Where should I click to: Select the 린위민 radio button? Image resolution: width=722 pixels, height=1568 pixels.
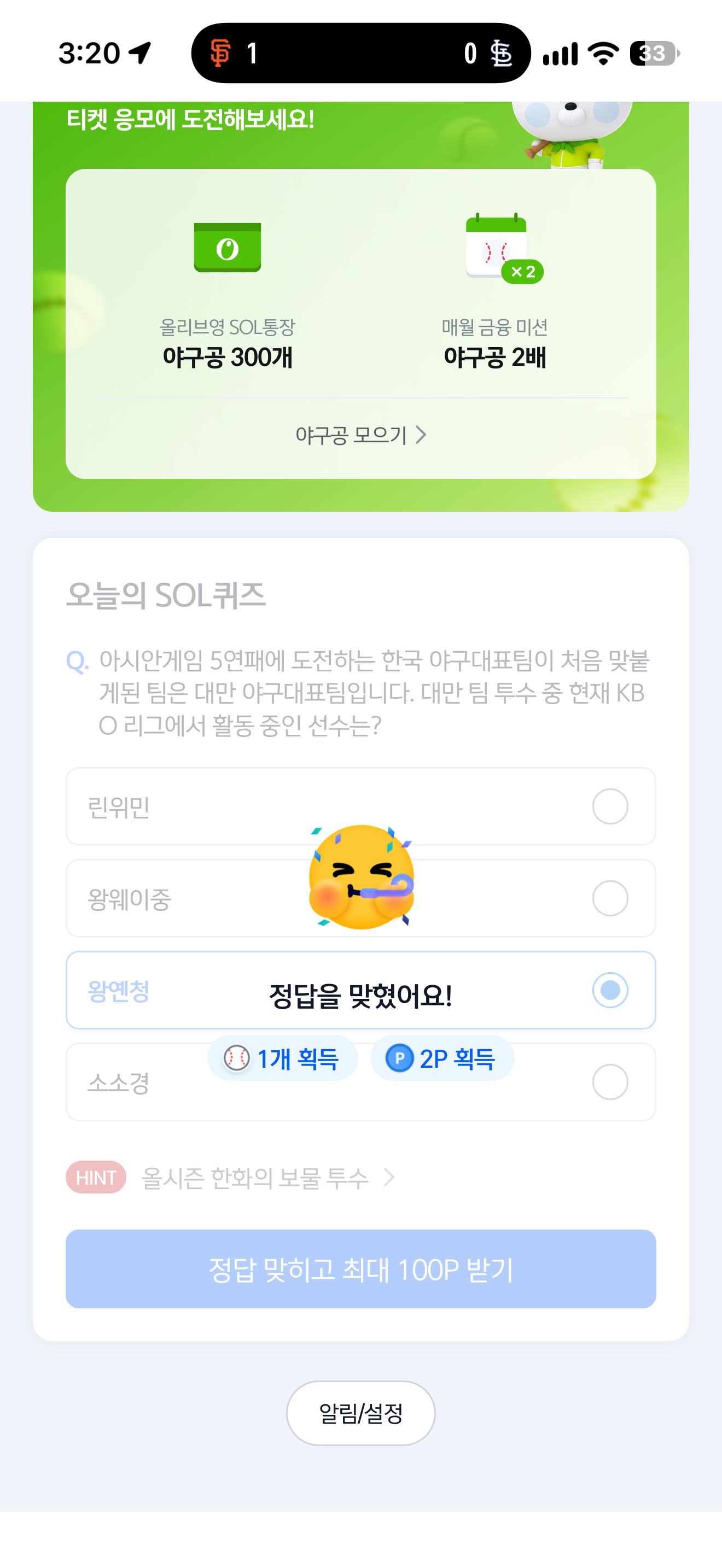[610, 806]
